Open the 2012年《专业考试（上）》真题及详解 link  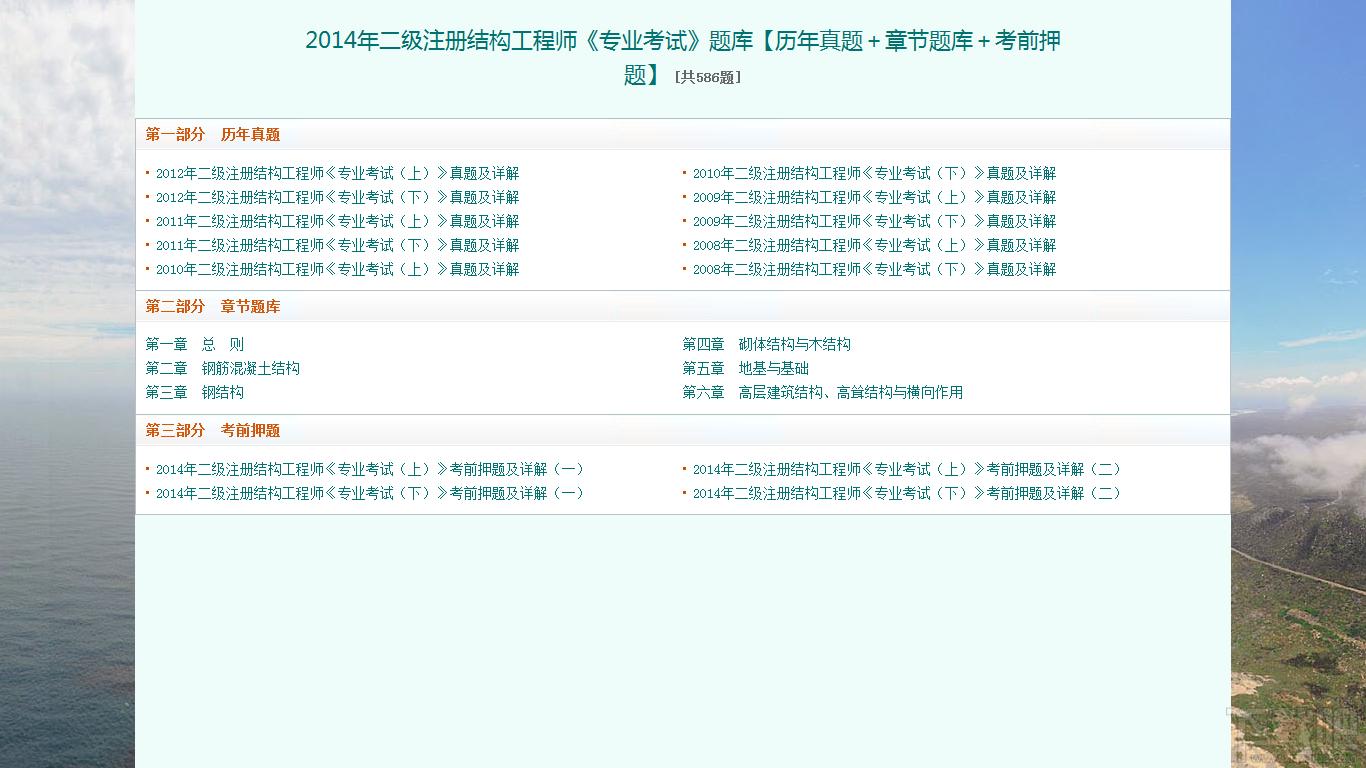click(337, 172)
